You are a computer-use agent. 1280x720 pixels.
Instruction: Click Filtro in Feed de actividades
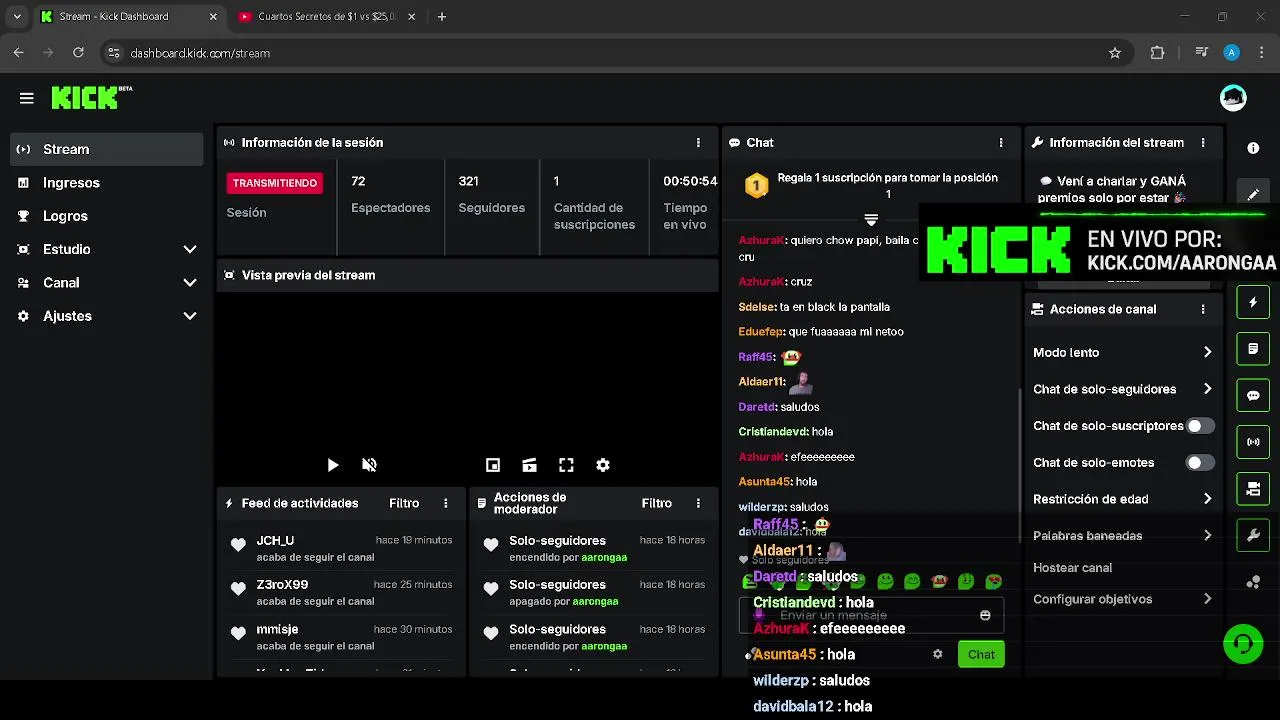coord(404,503)
